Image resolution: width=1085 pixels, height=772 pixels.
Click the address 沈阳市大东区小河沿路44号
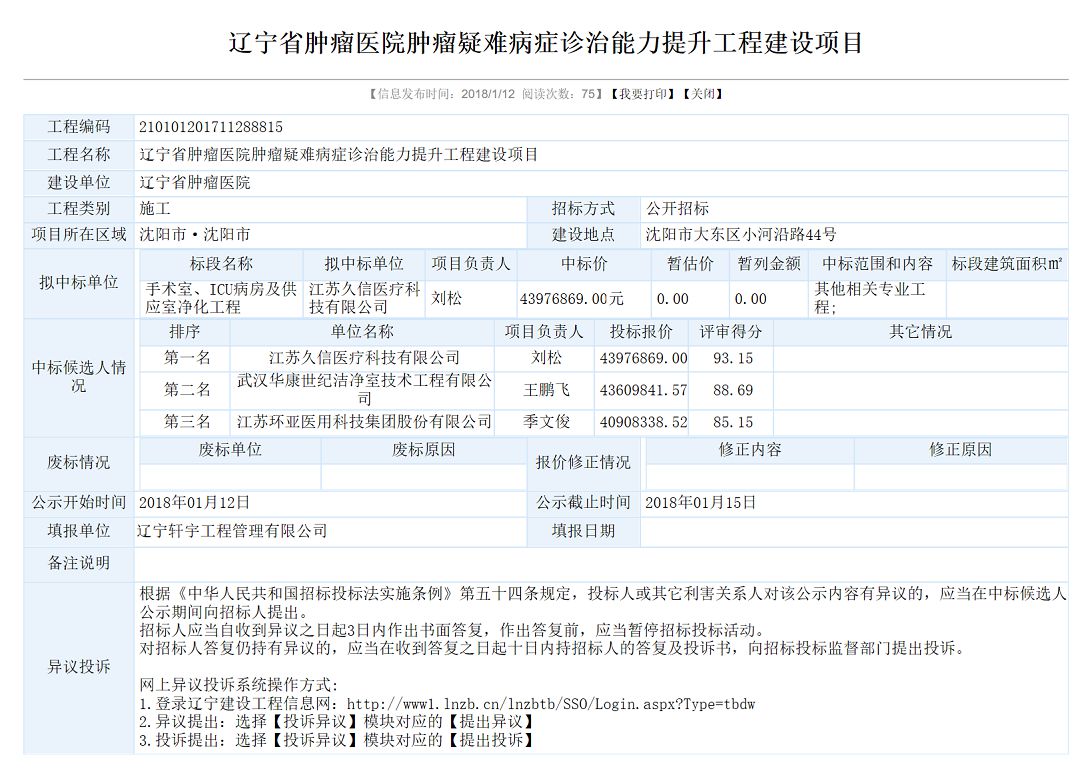(740, 235)
